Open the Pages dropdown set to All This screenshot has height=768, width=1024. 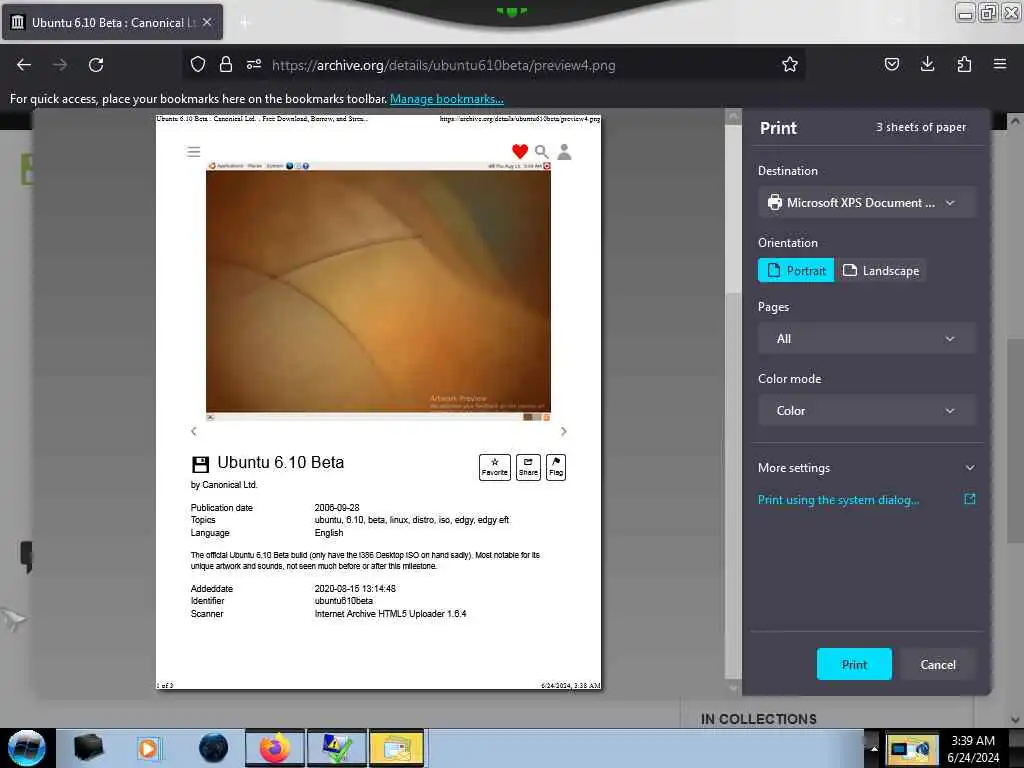click(x=867, y=338)
